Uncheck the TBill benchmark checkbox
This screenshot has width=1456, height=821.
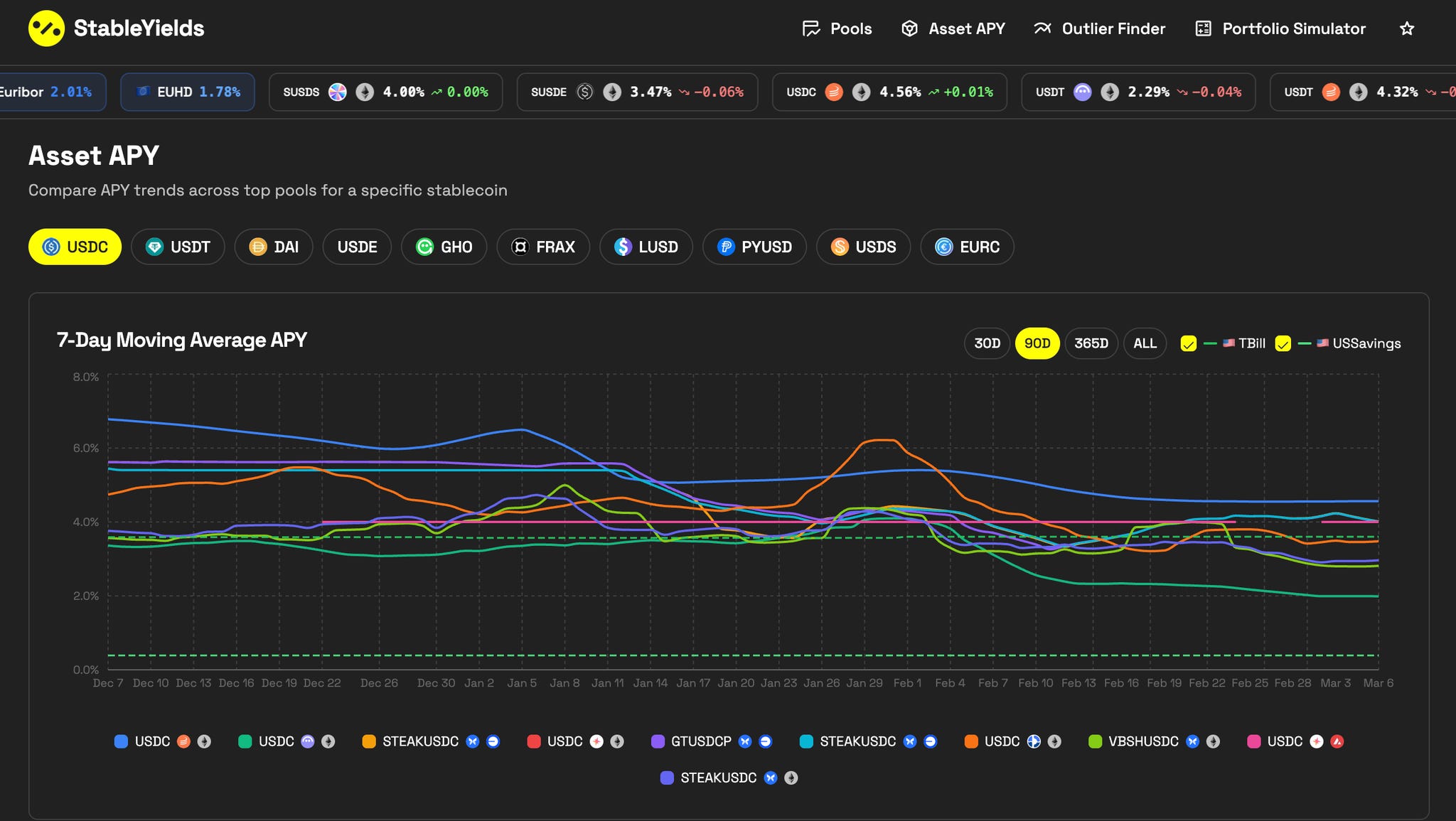pos(1188,343)
